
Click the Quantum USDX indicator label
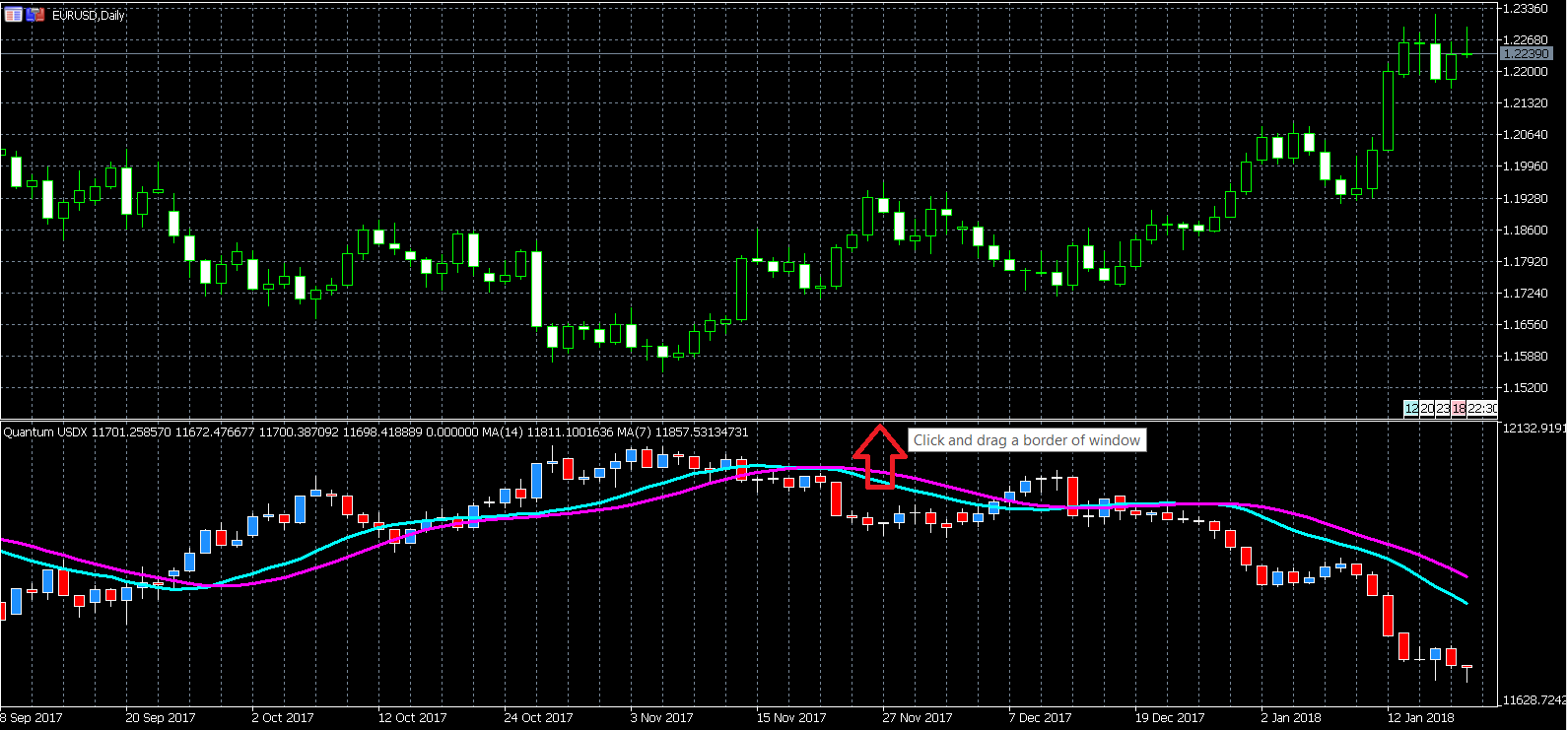pyautogui.click(x=45, y=432)
